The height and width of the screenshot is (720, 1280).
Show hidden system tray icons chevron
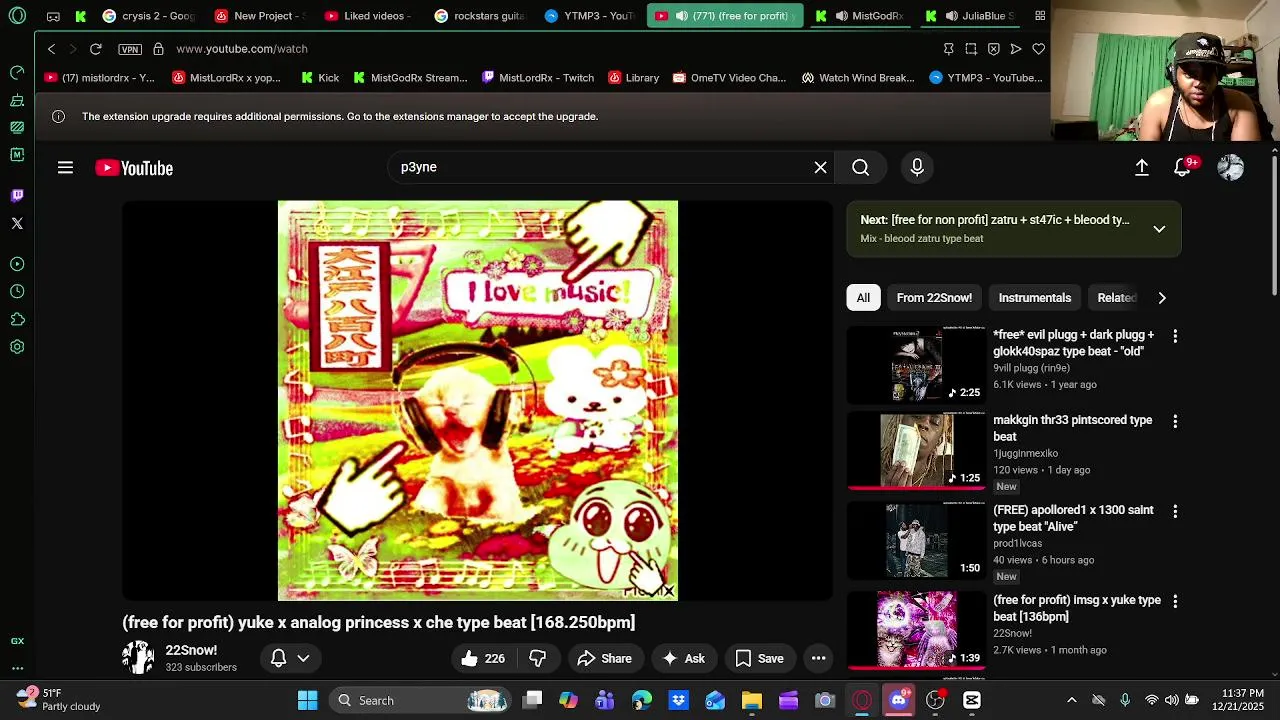[x=1071, y=701]
